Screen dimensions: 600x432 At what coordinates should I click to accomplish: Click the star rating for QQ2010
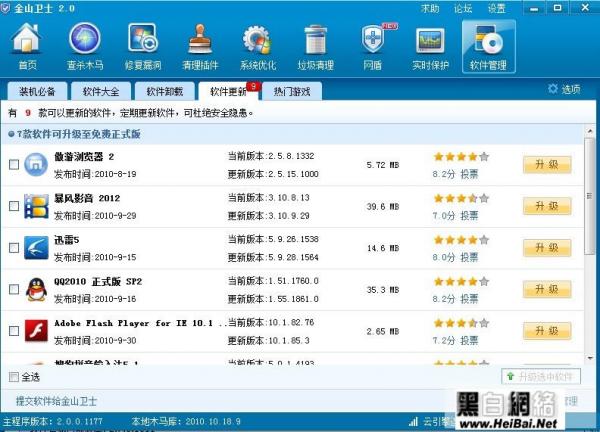tap(460, 282)
